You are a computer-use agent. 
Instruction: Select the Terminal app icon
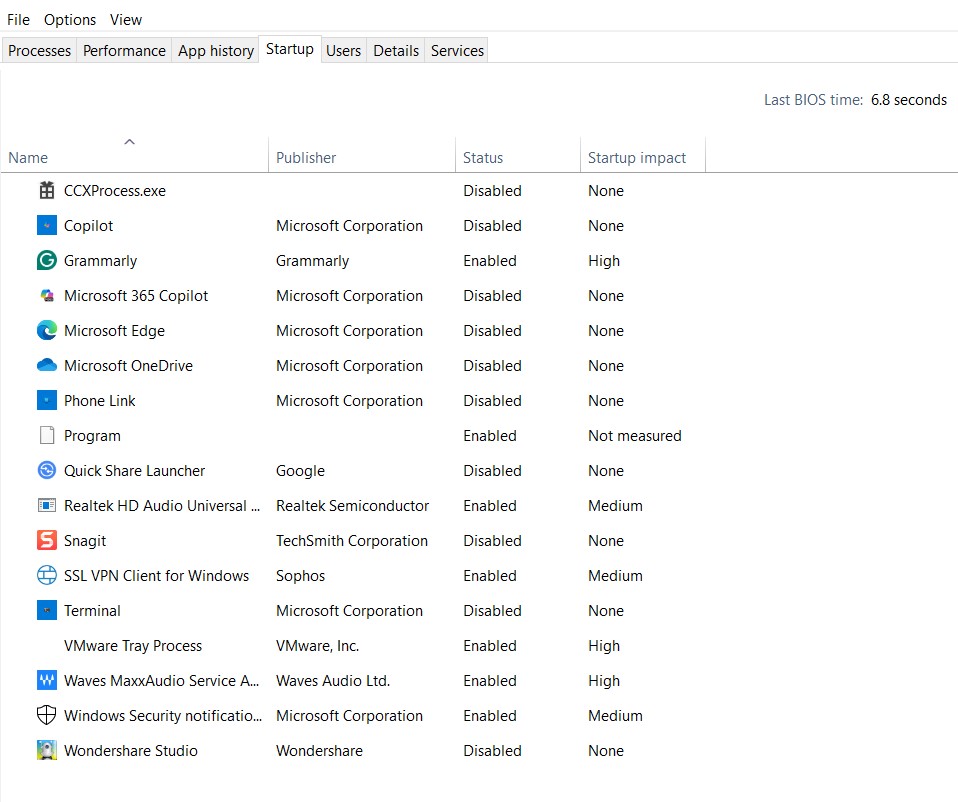tap(46, 610)
